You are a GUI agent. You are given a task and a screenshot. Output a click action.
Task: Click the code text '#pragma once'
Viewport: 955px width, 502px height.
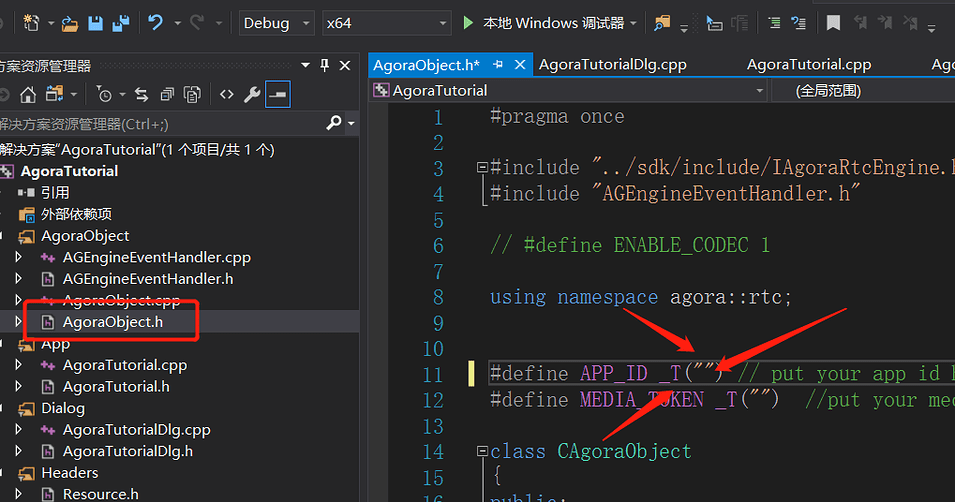point(557,116)
